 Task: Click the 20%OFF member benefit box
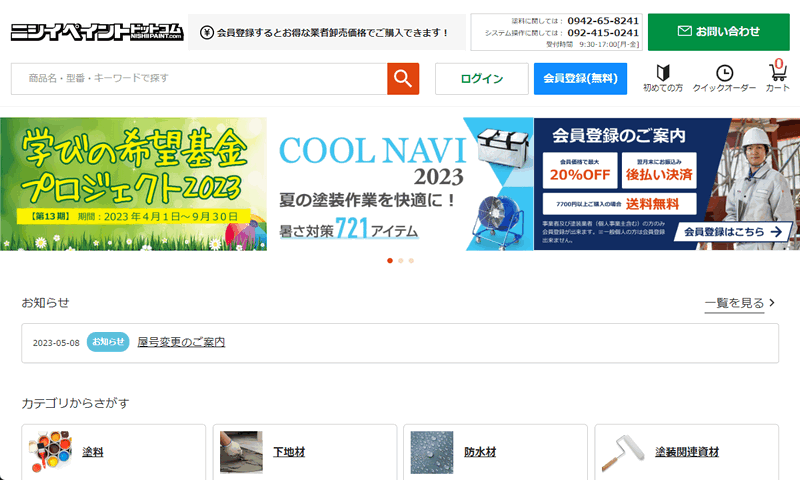(x=580, y=171)
